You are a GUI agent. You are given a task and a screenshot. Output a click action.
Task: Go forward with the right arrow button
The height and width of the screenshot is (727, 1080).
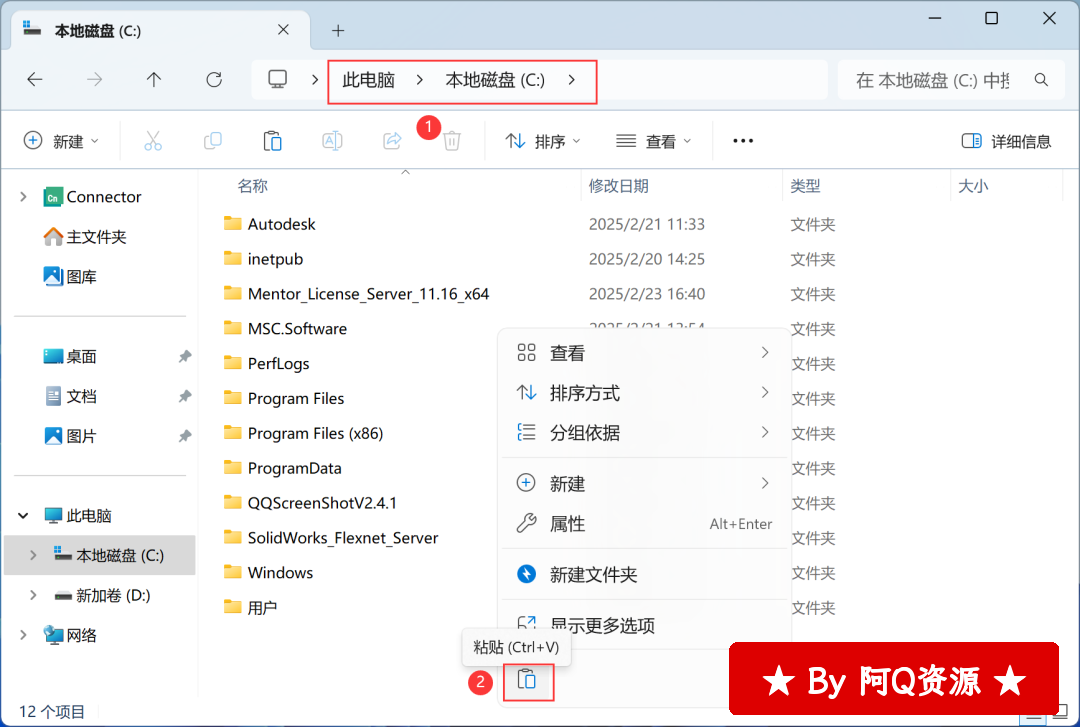click(x=94, y=80)
